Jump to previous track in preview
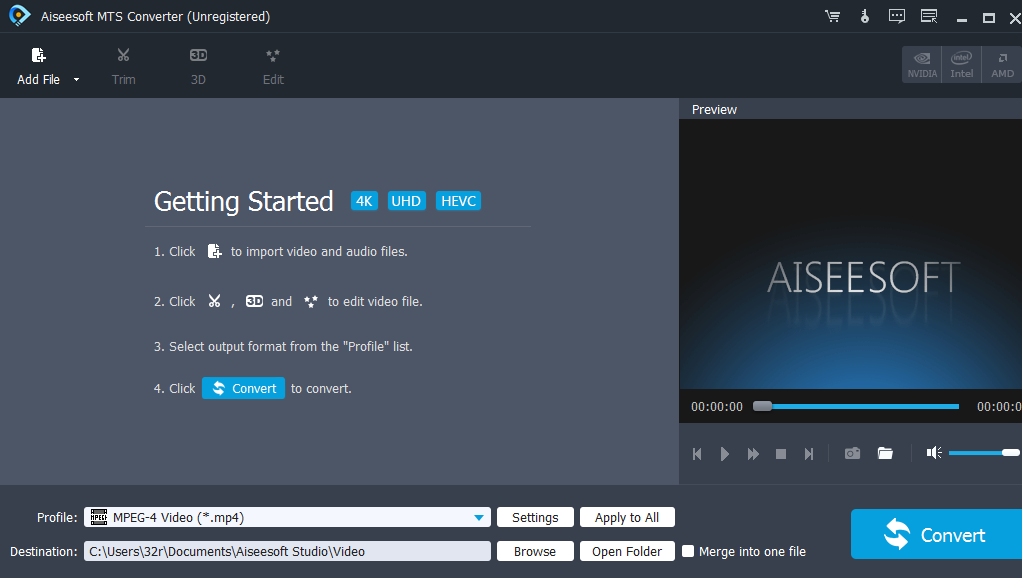This screenshot has width=1022, height=578. click(x=697, y=454)
